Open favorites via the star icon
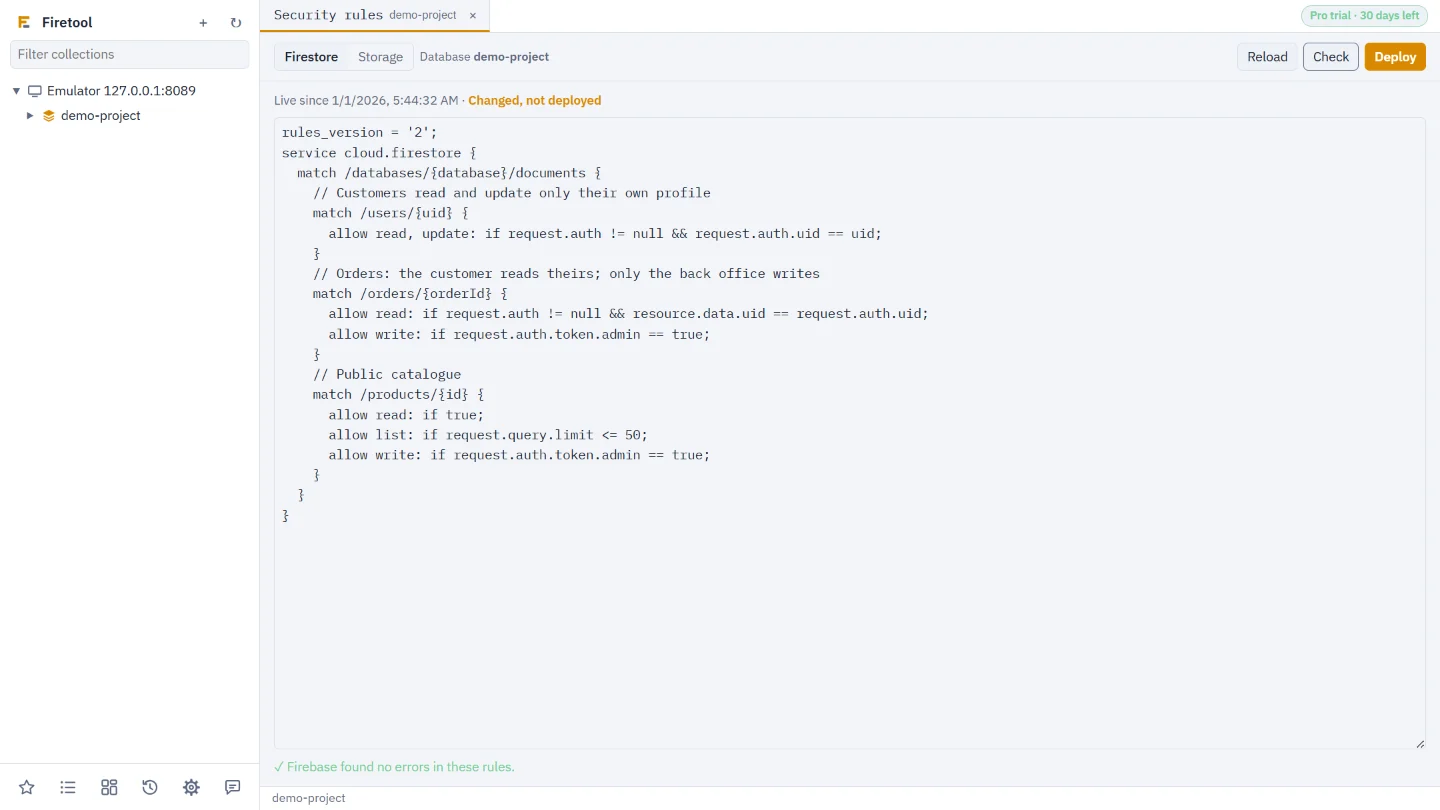The width and height of the screenshot is (1440, 810). 27,787
